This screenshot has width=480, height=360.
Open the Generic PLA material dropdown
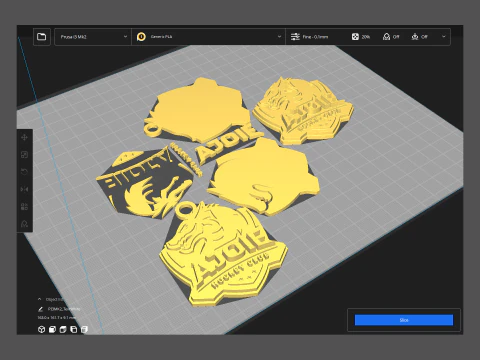[209, 37]
